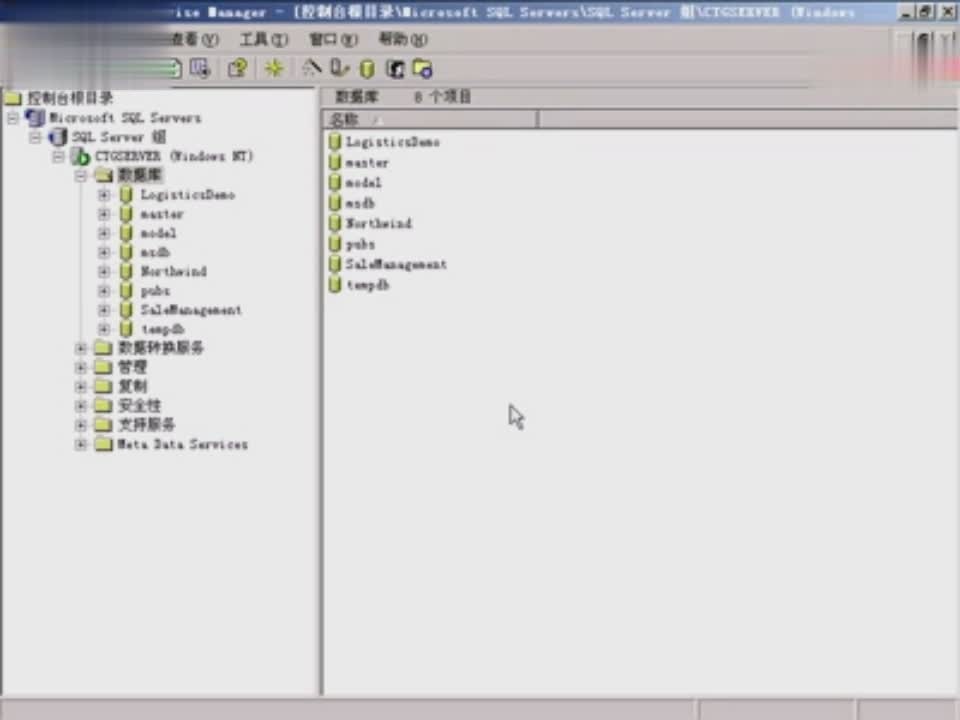
Task: Expand the Northwind database in tree
Action: [104, 272]
